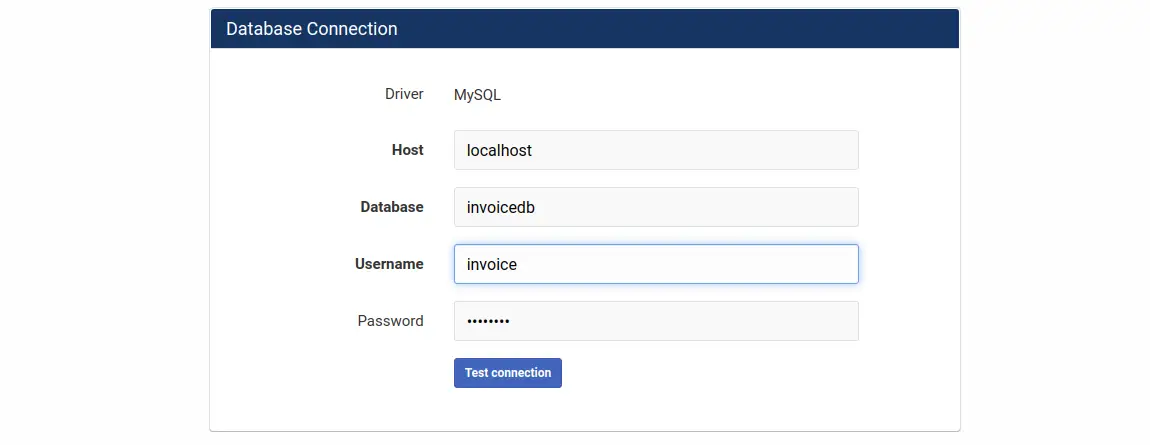Screen dimensions: 1150x445
Task: Click the Password label text
Action: click(x=390, y=321)
